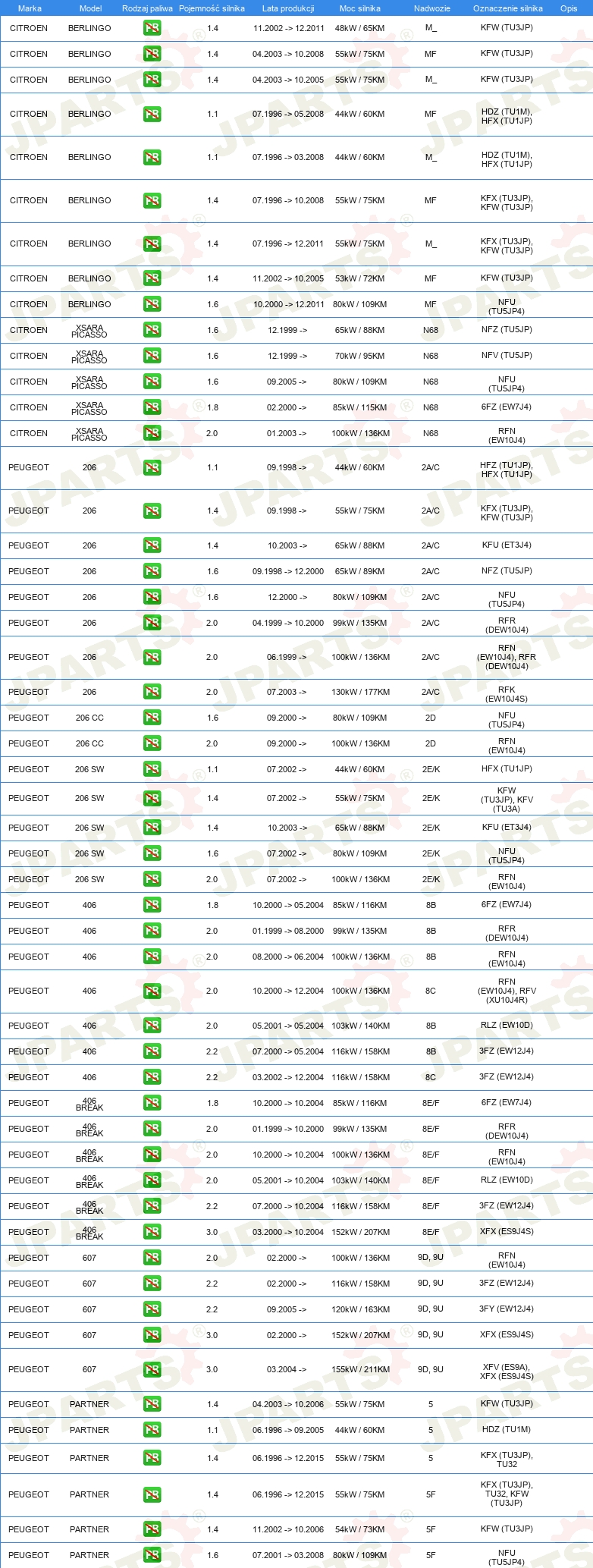
Task: Click the Model column header
Action: click(x=90, y=8)
